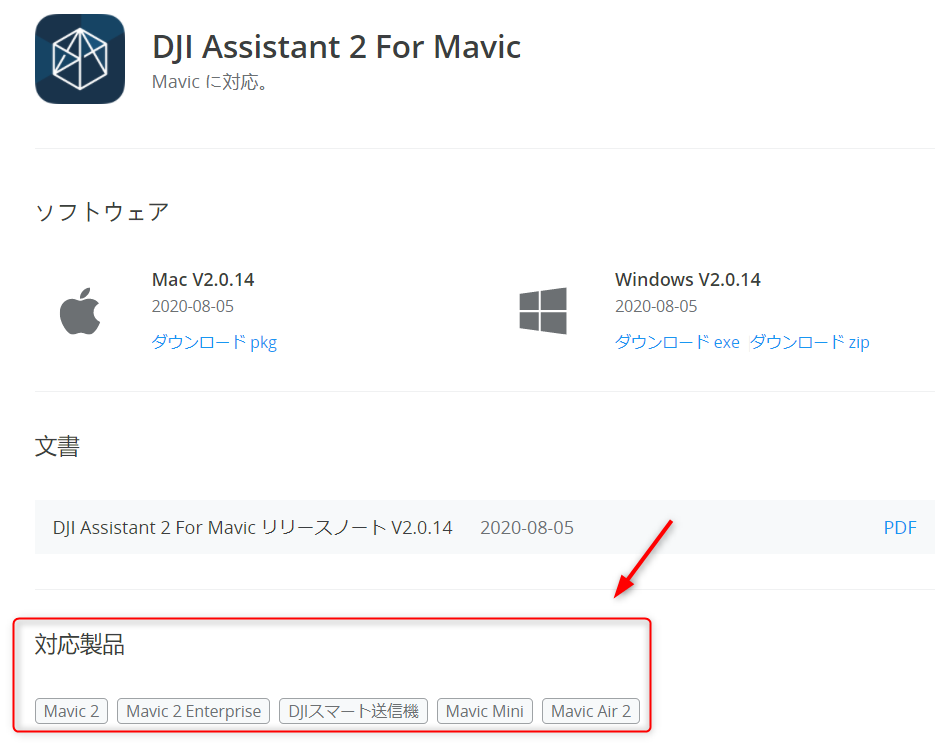Viewport: 938px width, 753px height.
Task: Click the Apple logo icon
Action: (81, 311)
